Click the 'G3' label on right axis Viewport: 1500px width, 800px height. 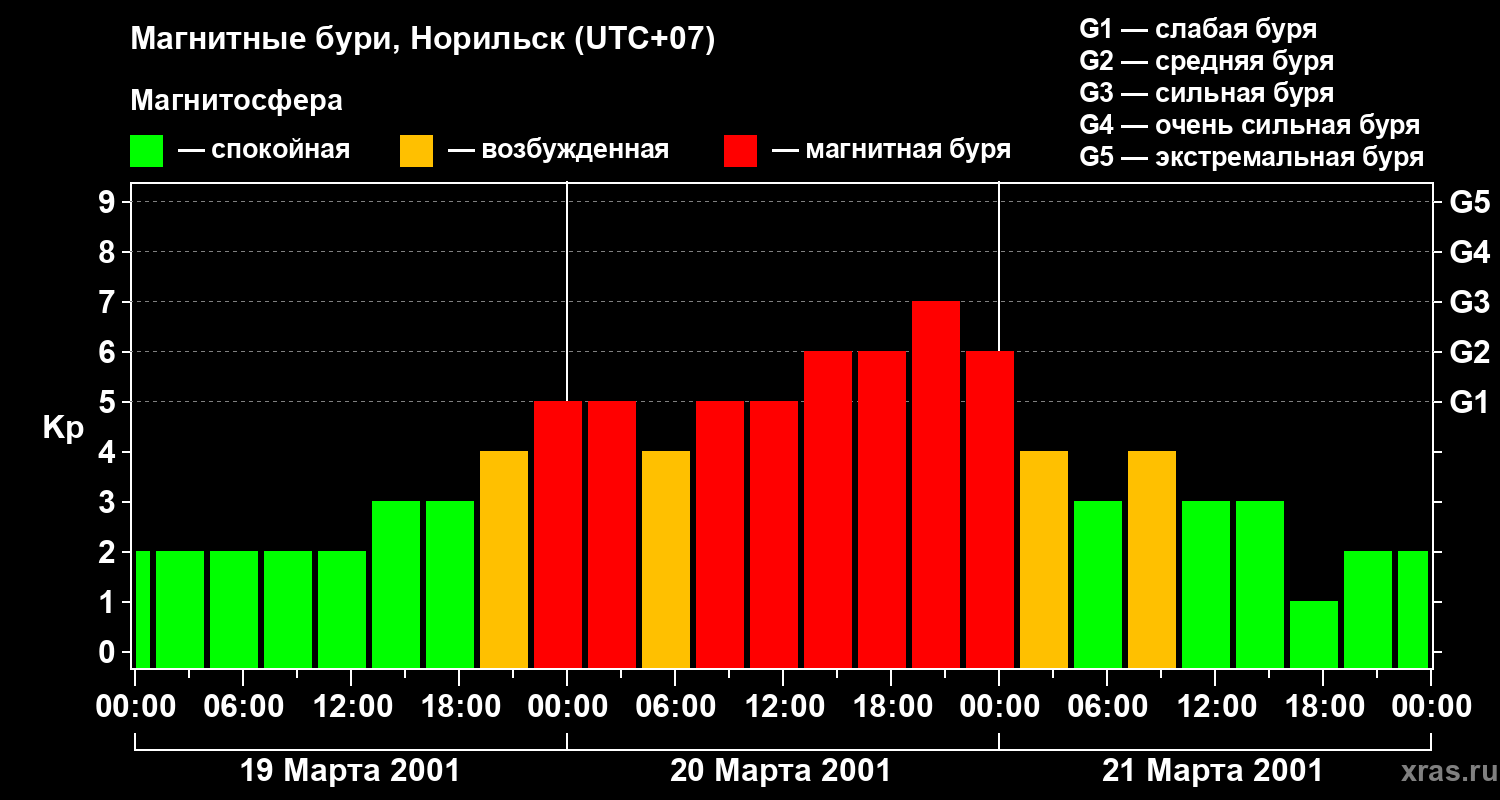click(1469, 302)
